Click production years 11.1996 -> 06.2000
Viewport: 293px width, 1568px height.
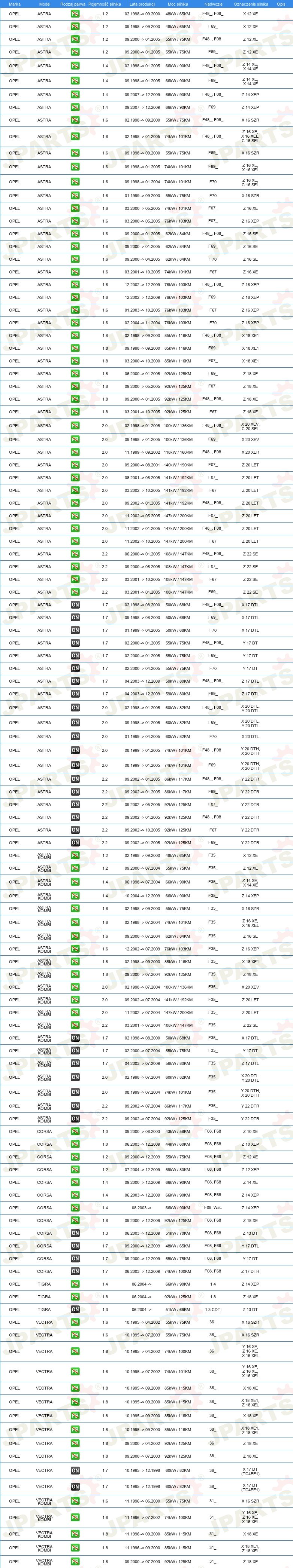(142, 1501)
